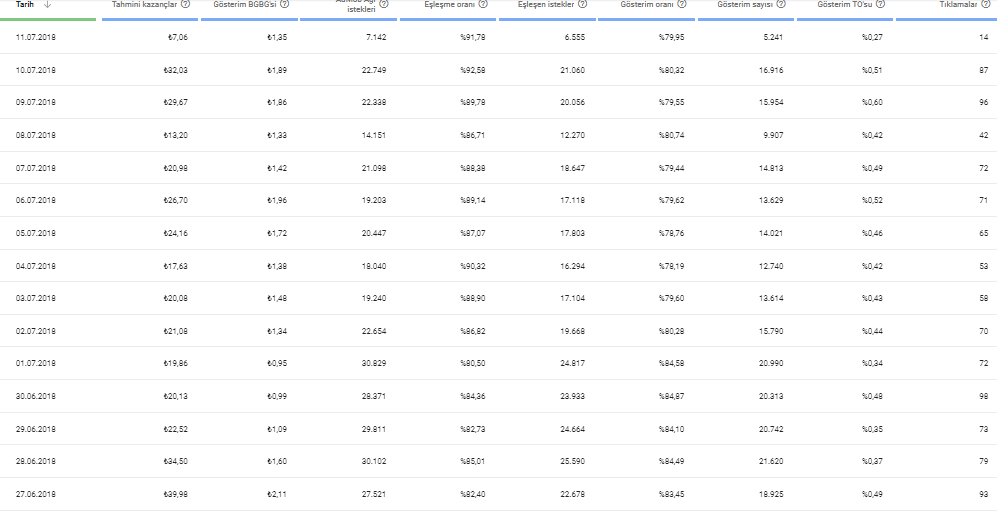The height and width of the screenshot is (514, 997).
Task: Click earnings value for 27.06.2018
Action: pyautogui.click(x=175, y=494)
